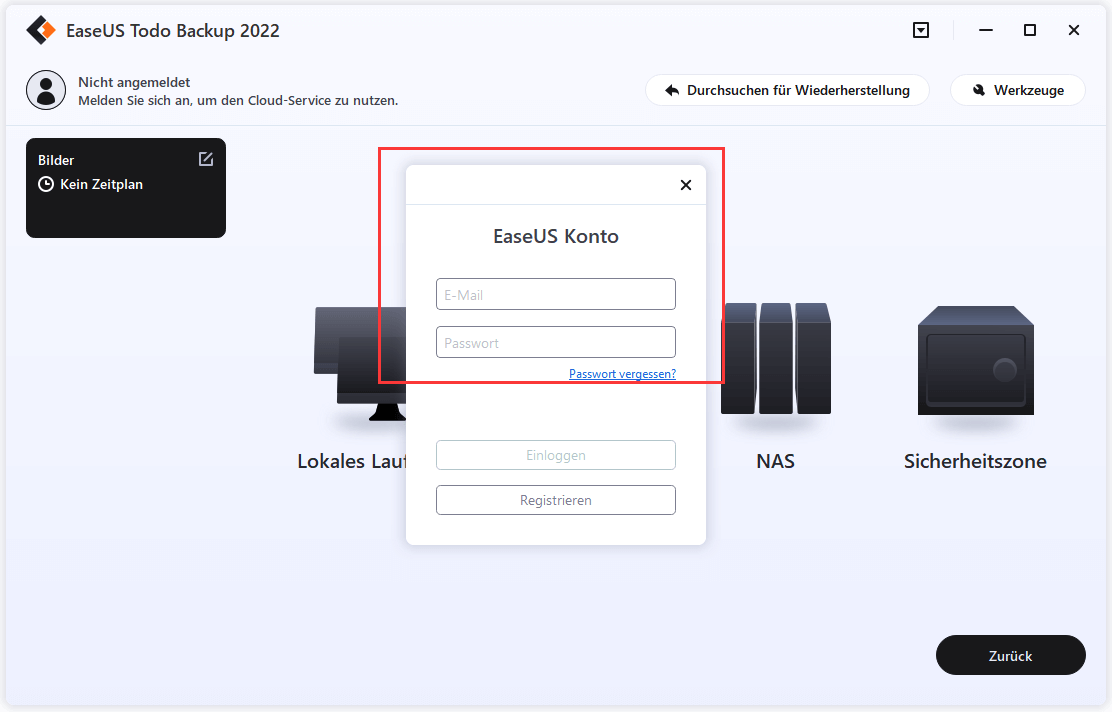Choose the NAS storage icon
This screenshot has width=1112, height=712.
[x=776, y=359]
